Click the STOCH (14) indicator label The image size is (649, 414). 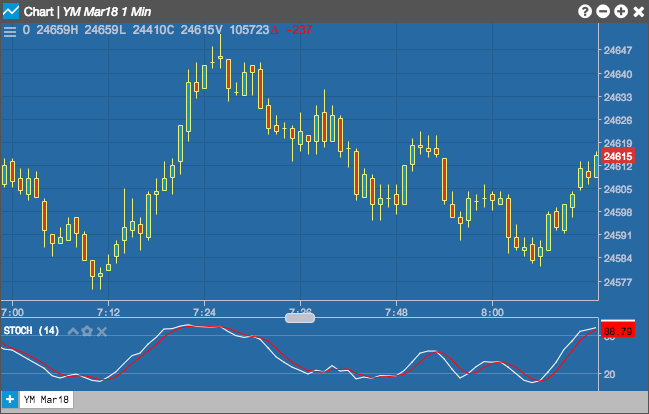point(31,330)
